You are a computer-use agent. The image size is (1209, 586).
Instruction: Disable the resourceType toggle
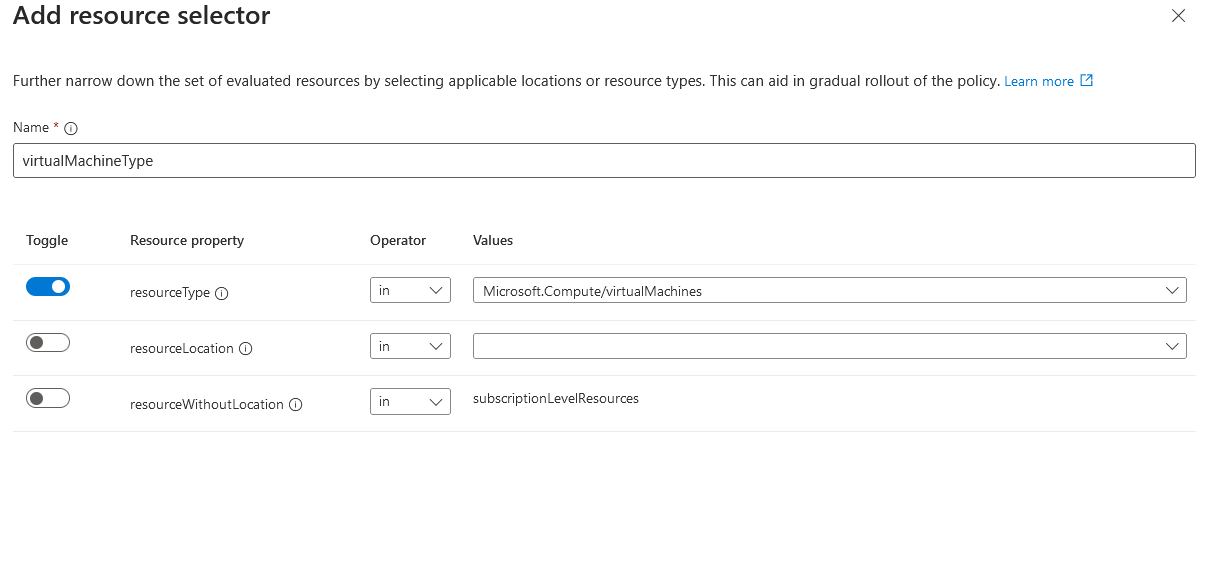pyautogui.click(x=48, y=287)
